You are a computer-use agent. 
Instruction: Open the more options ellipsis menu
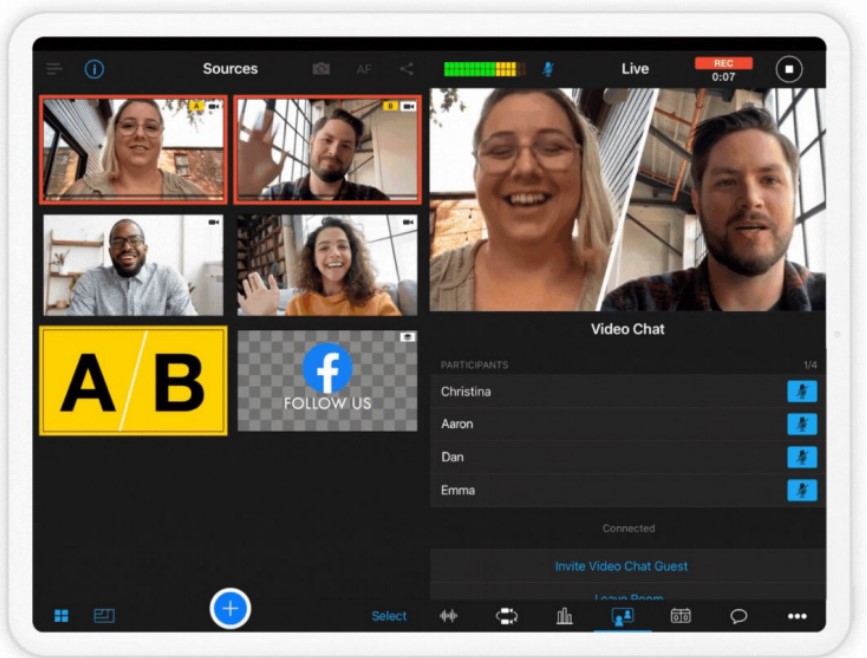[x=797, y=617]
